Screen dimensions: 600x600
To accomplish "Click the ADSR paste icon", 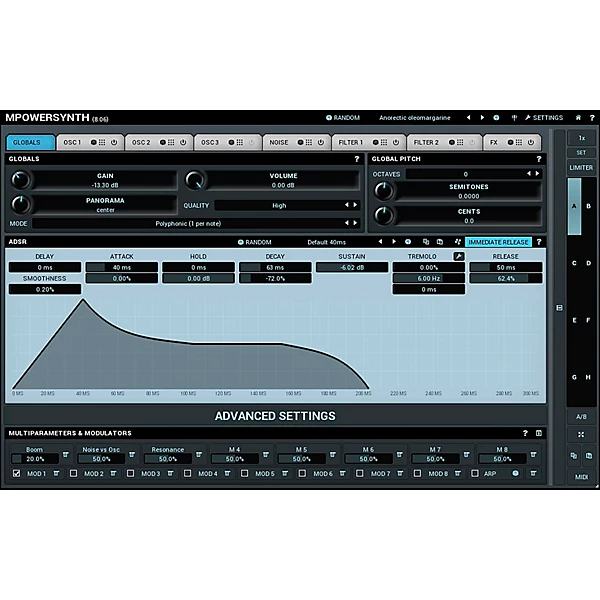I will coord(440,242).
